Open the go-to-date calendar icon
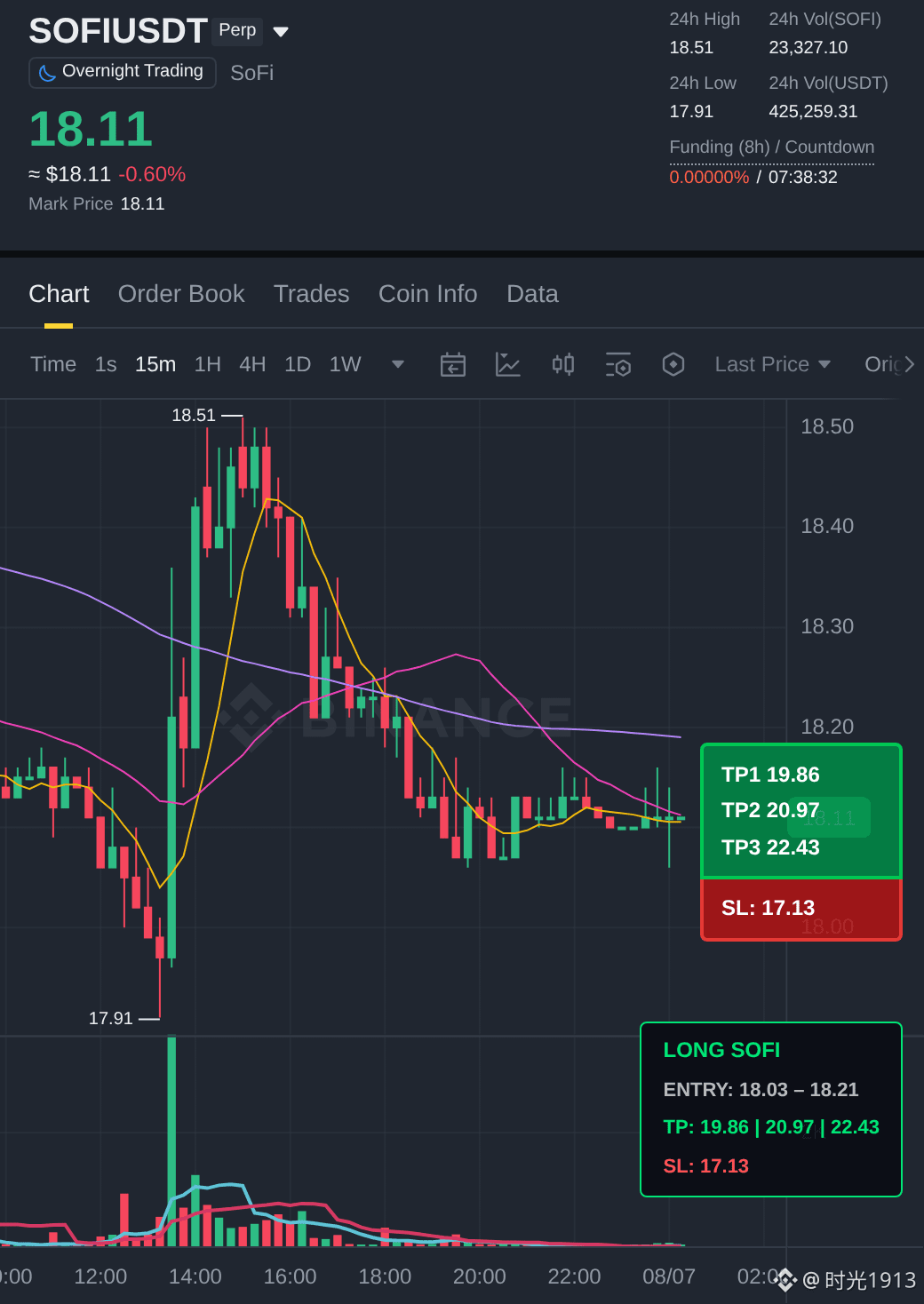 (453, 364)
